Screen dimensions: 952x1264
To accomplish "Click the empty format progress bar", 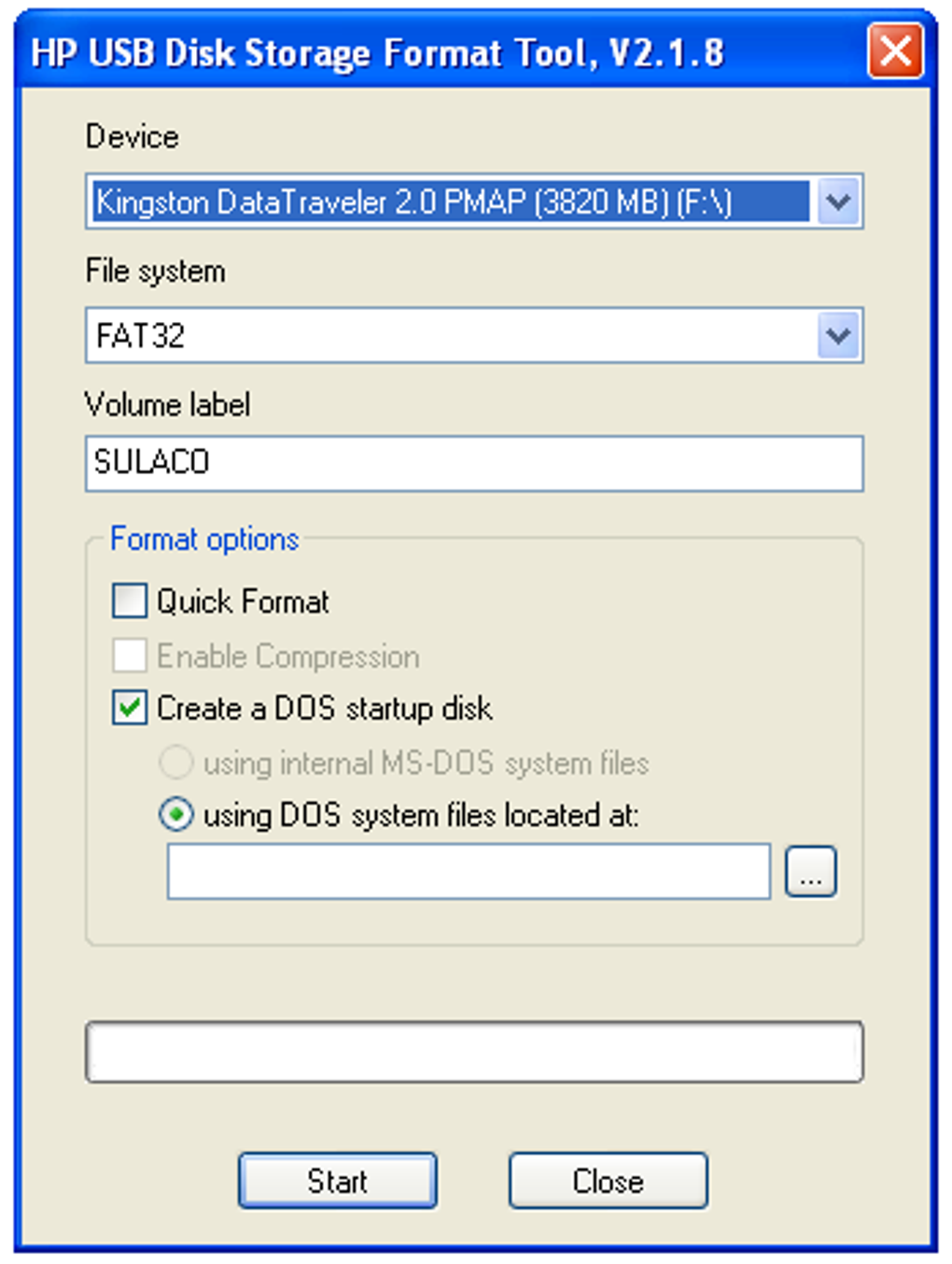I will [x=473, y=1052].
